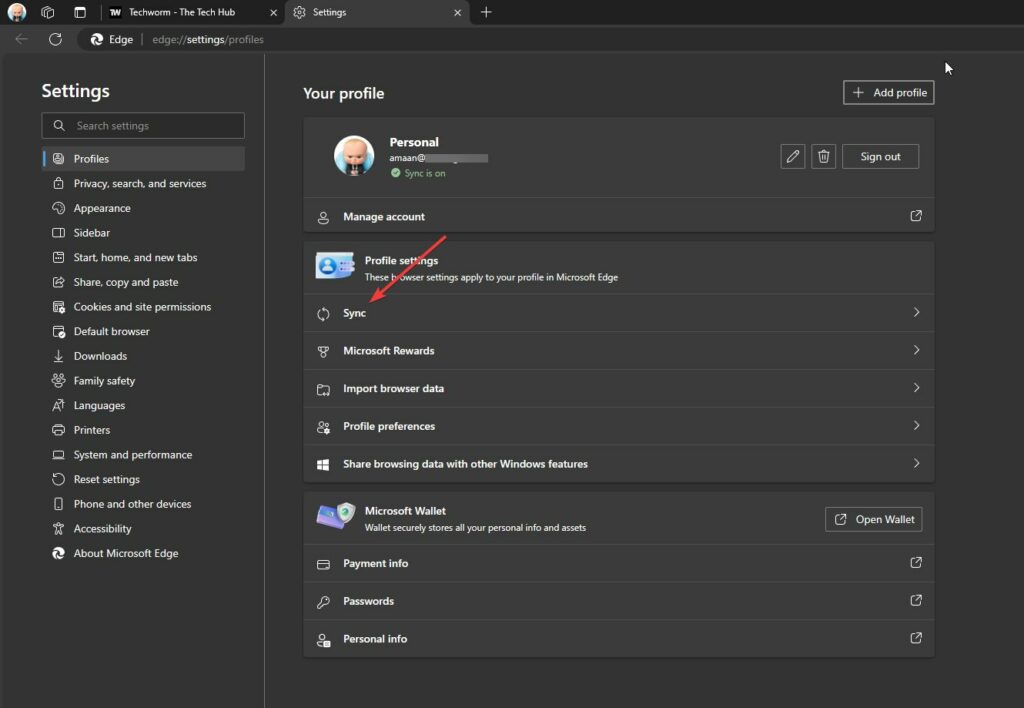Click Personal info external link icon
This screenshot has width=1024, height=708.
pyautogui.click(x=916, y=638)
